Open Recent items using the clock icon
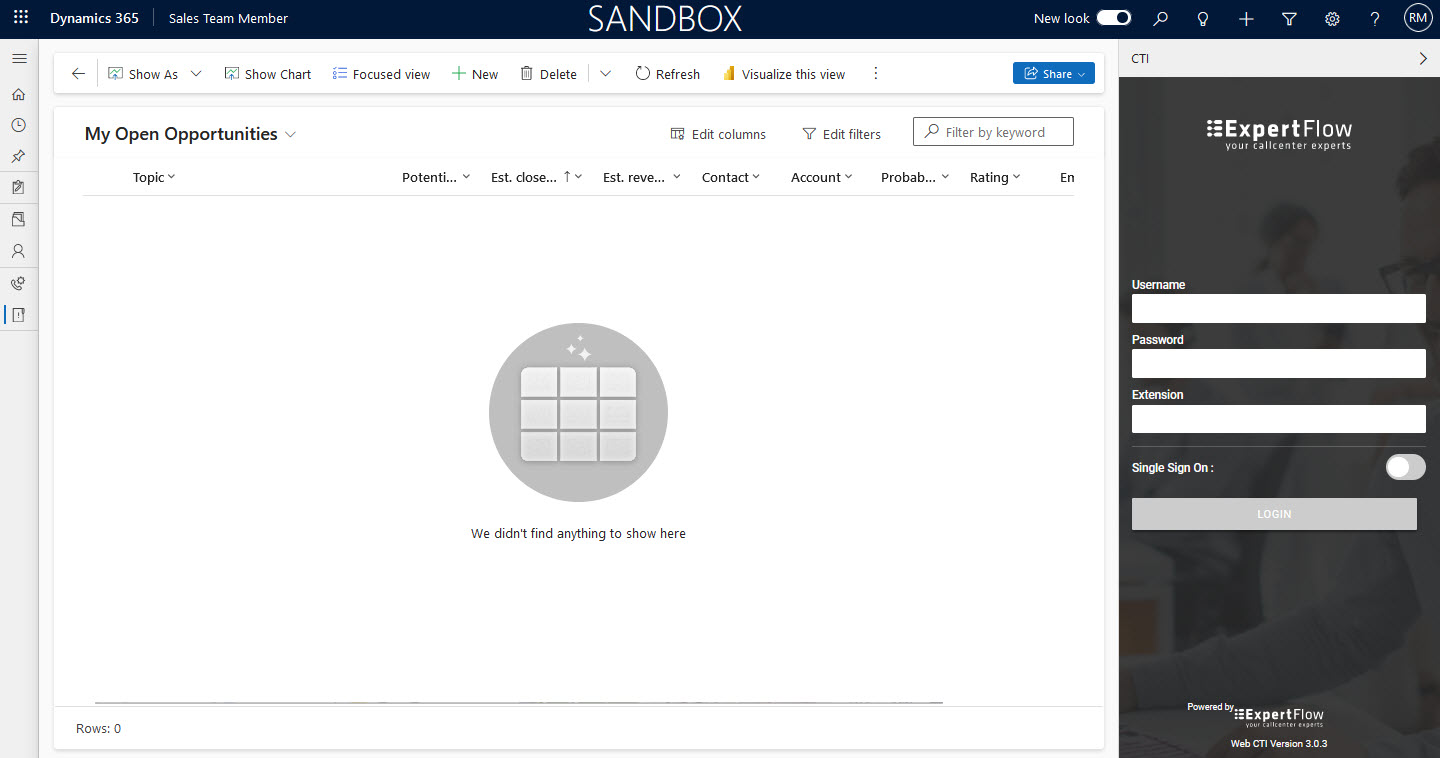This screenshot has height=758, width=1440. 18,125
